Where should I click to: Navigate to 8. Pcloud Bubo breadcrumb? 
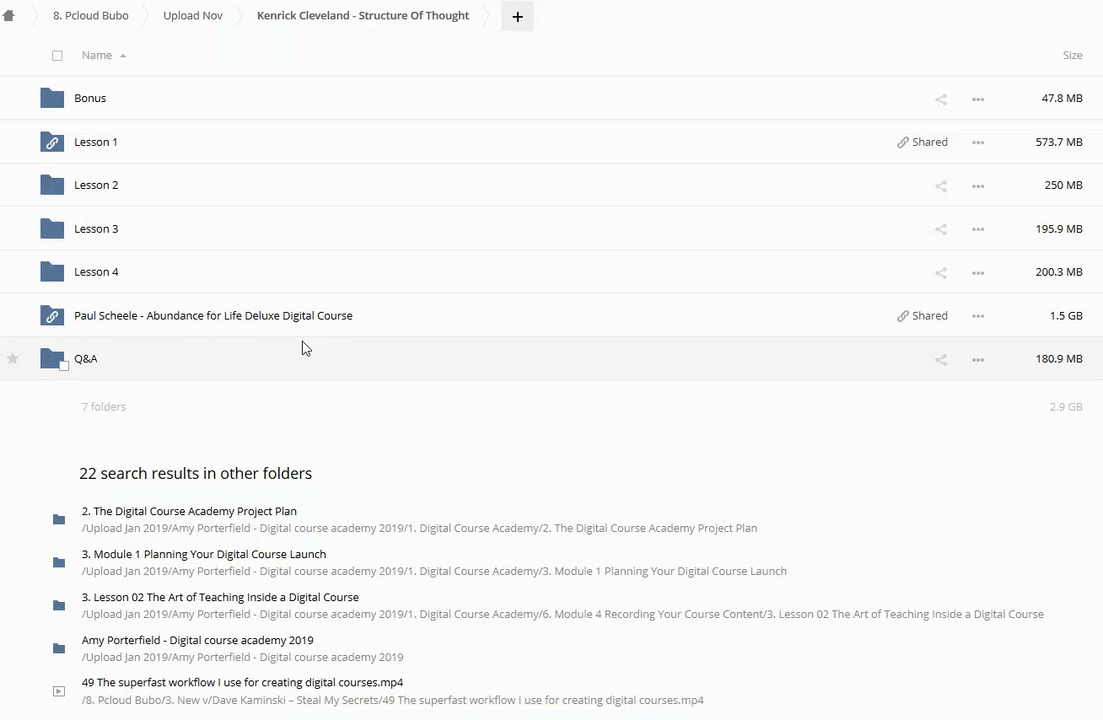[x=90, y=16]
